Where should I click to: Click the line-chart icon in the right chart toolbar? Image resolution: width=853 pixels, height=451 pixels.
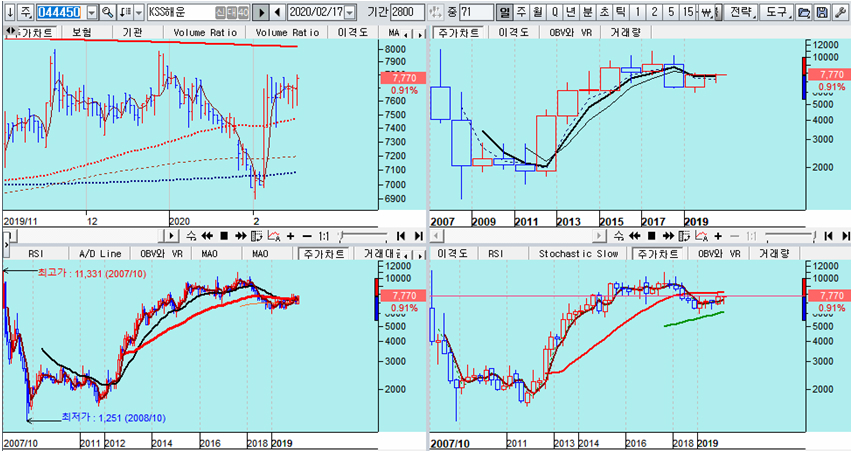702,236
